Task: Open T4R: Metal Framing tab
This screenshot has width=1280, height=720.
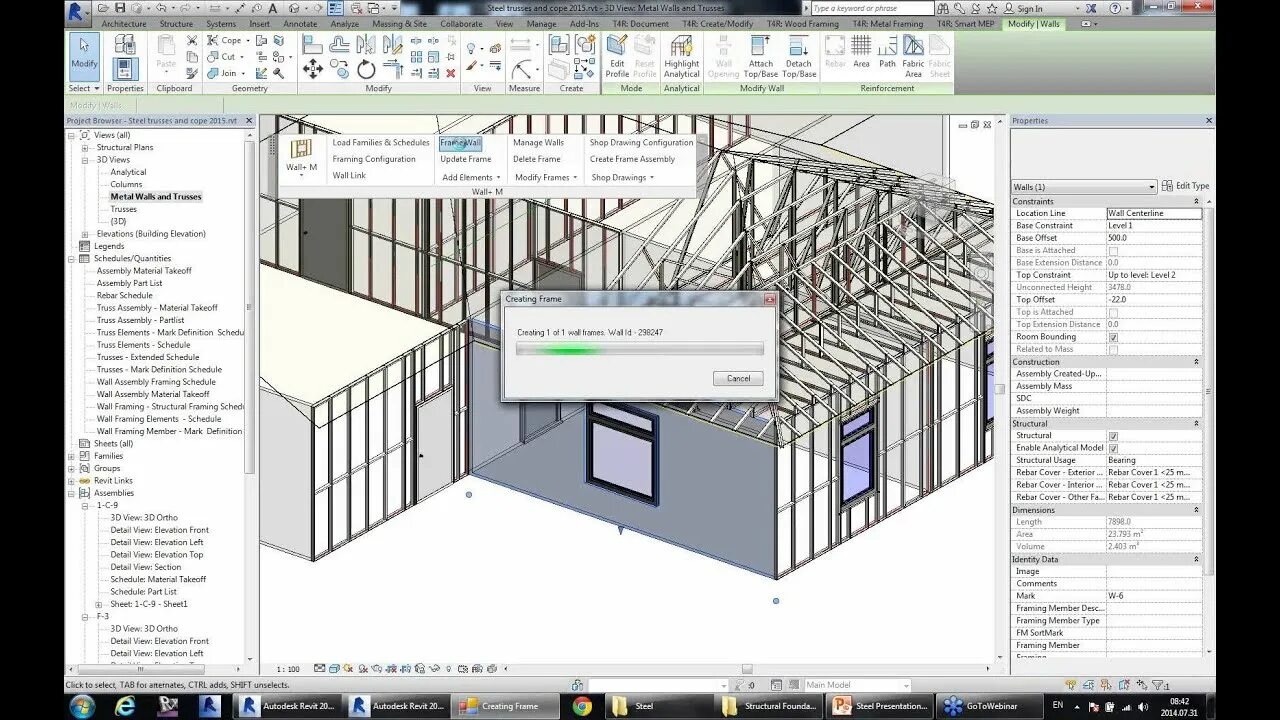Action: tap(890, 24)
